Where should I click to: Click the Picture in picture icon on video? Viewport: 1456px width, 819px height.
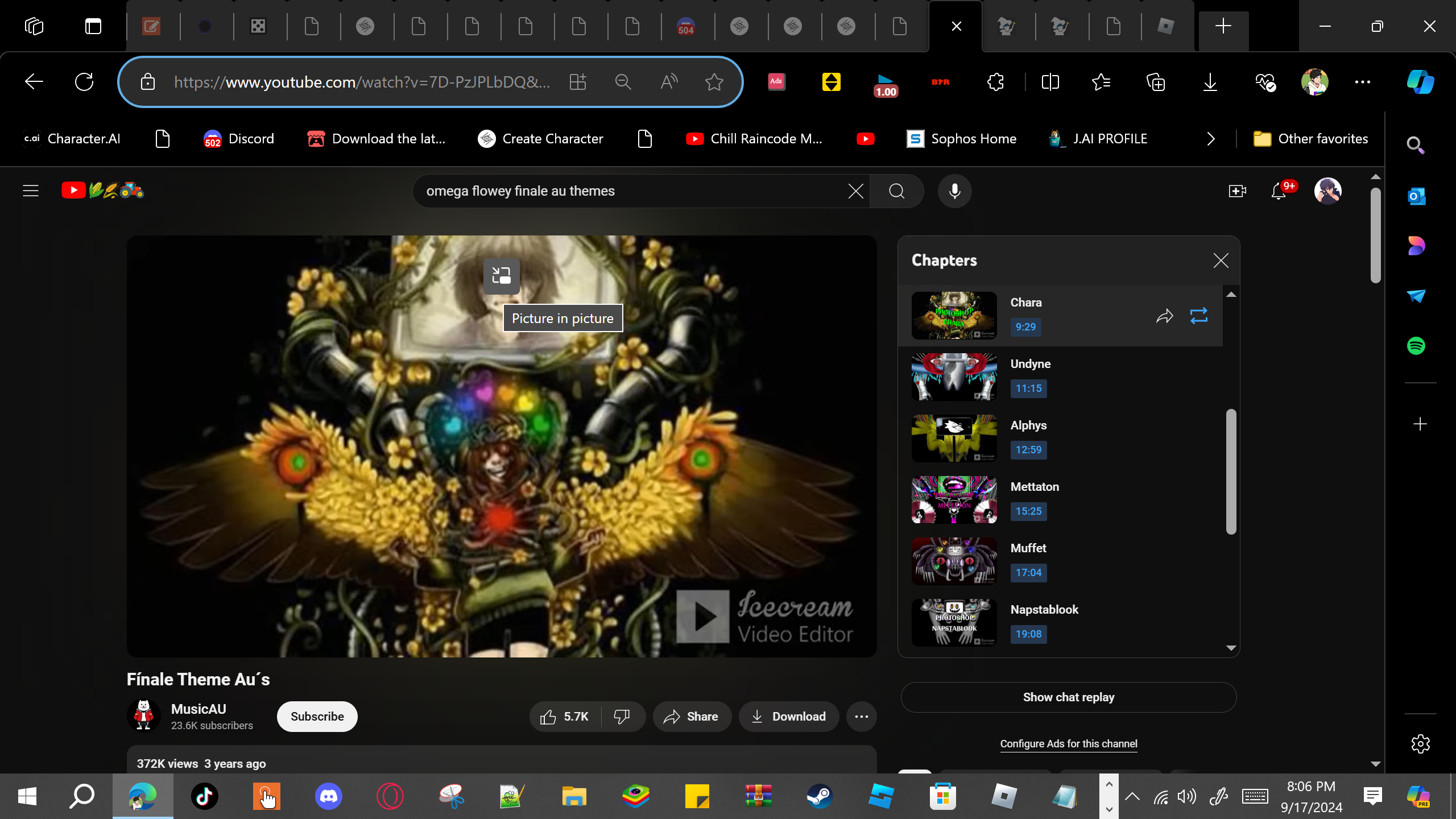[501, 276]
